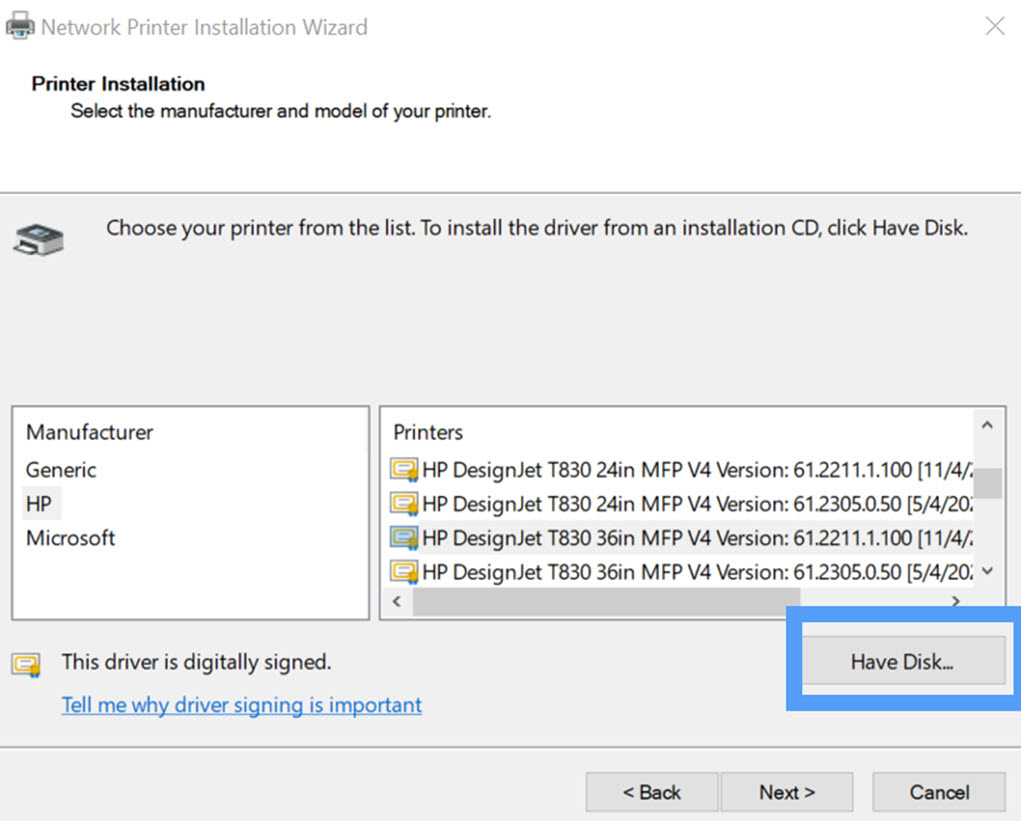The width and height of the screenshot is (1021, 821).
Task: Click the right arrow of the horizontal scrollbar
Action: coord(955,601)
